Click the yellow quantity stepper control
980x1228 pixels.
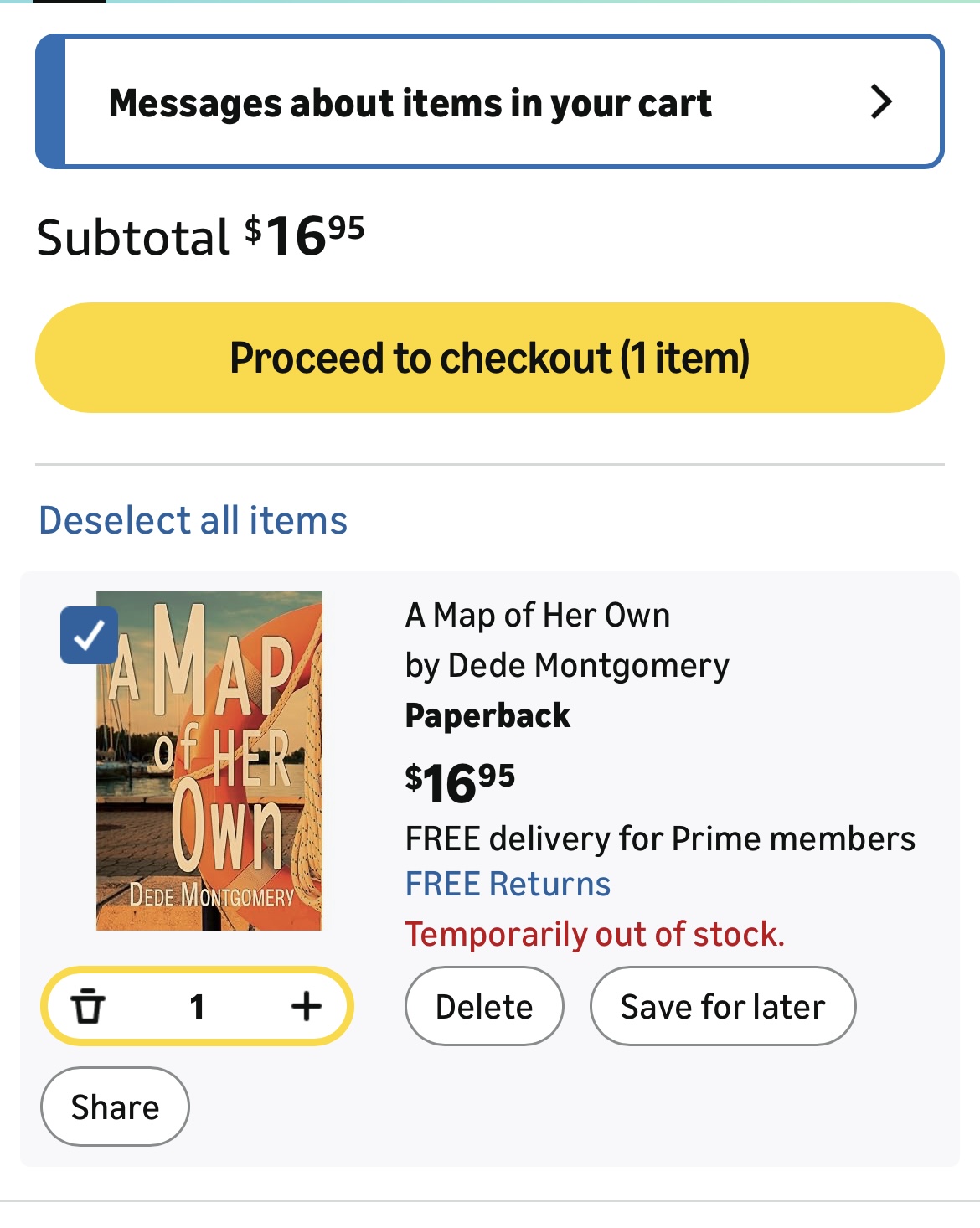(199, 1006)
